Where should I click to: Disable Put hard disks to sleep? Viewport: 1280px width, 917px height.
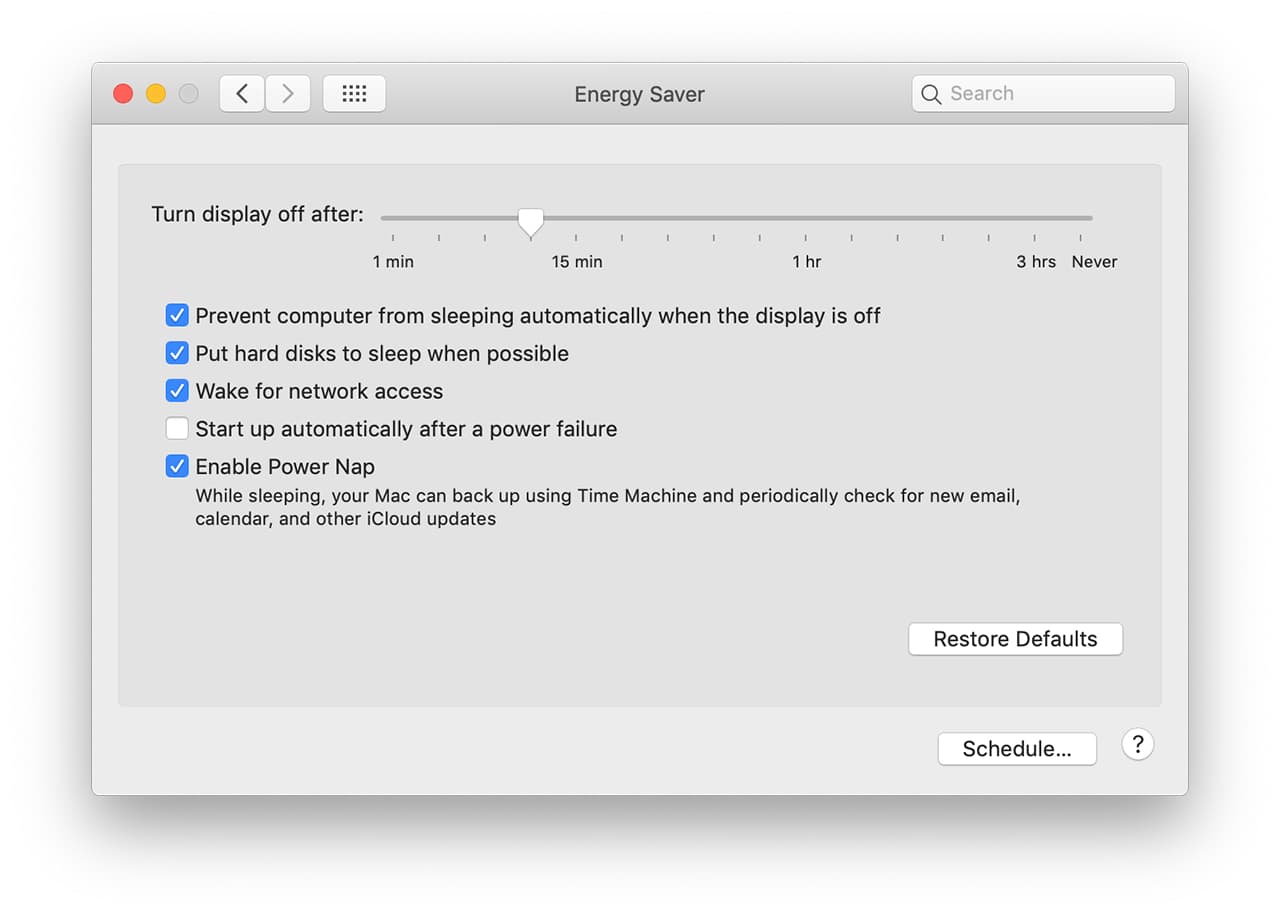tap(177, 353)
